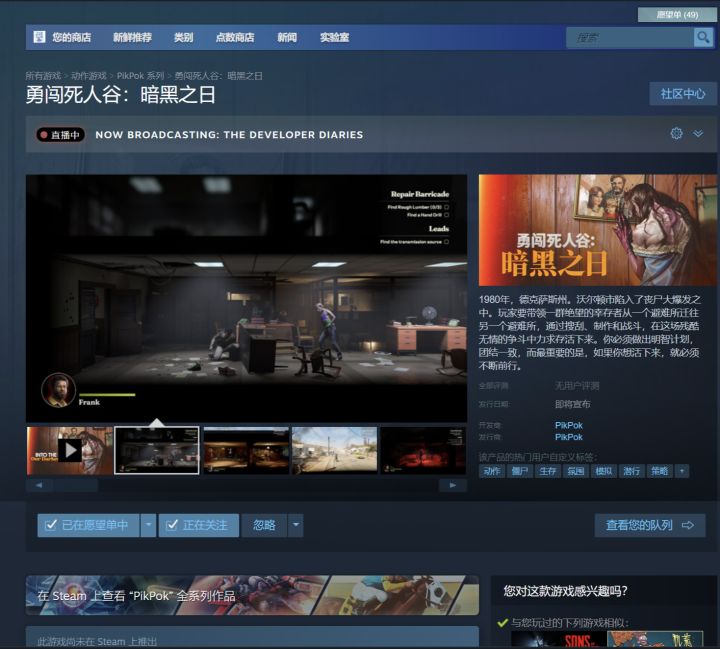
Task: Click the store icon beside 您的商店
Action: (x=39, y=37)
